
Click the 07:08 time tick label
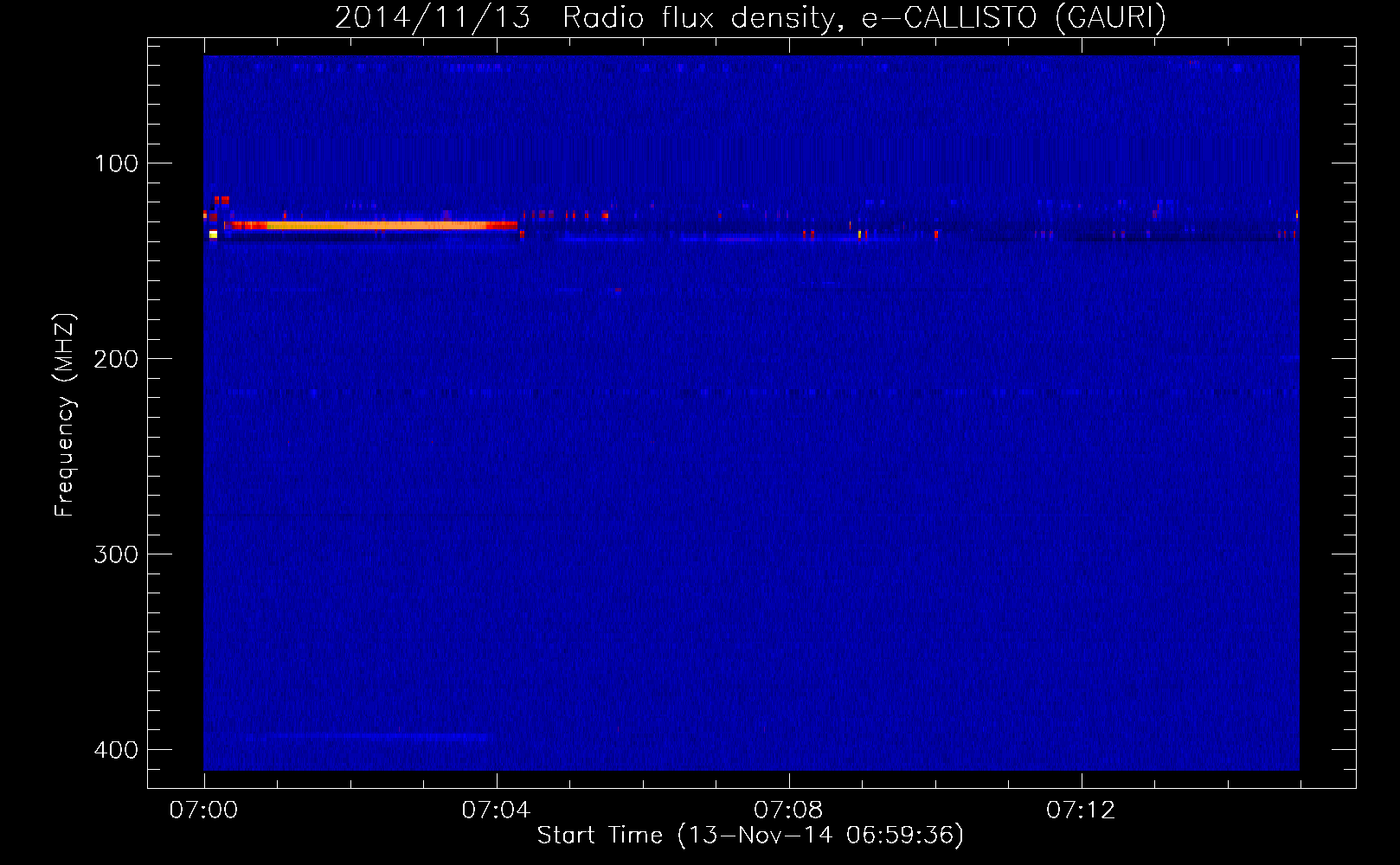[788, 811]
